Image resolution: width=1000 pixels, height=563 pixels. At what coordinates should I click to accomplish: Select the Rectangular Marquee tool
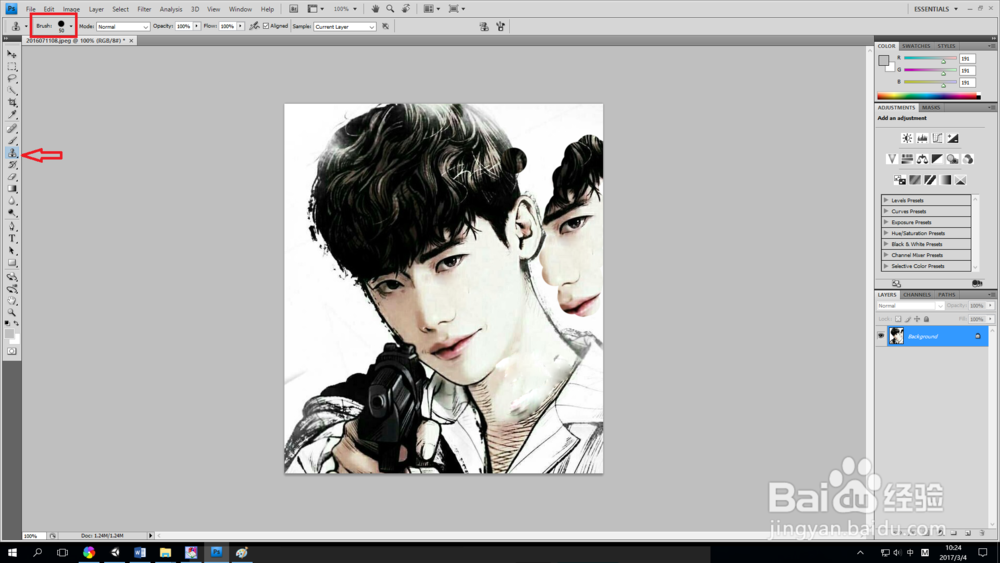pos(11,66)
